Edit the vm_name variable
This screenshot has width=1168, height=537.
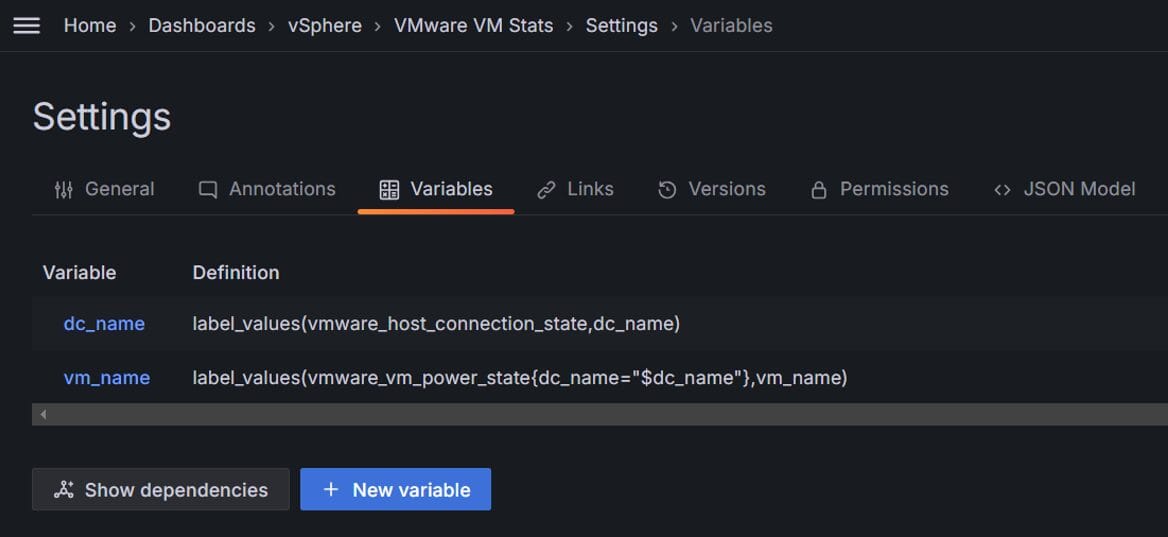pyautogui.click(x=107, y=378)
